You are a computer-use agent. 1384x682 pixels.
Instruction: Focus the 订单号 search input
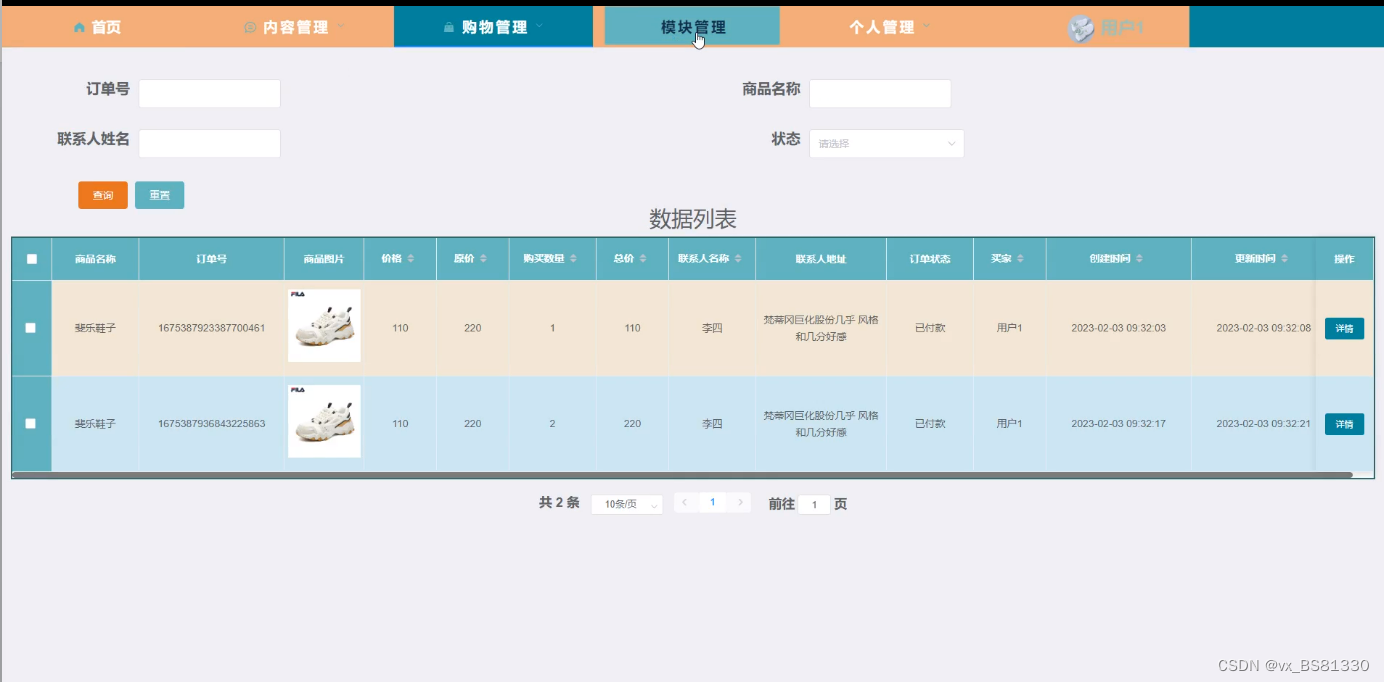209,94
